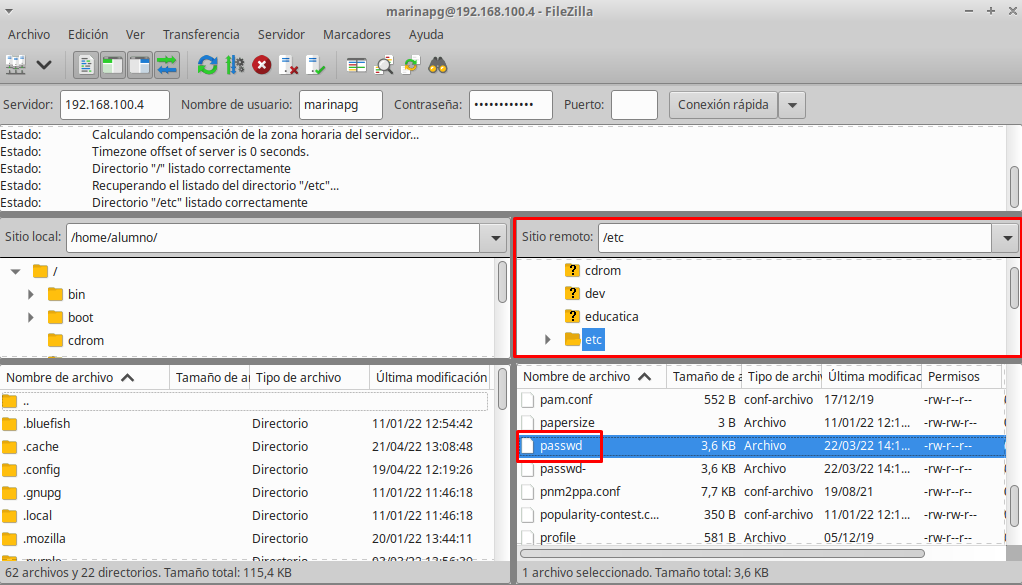Toggle local directory tree view icon

coord(113,65)
